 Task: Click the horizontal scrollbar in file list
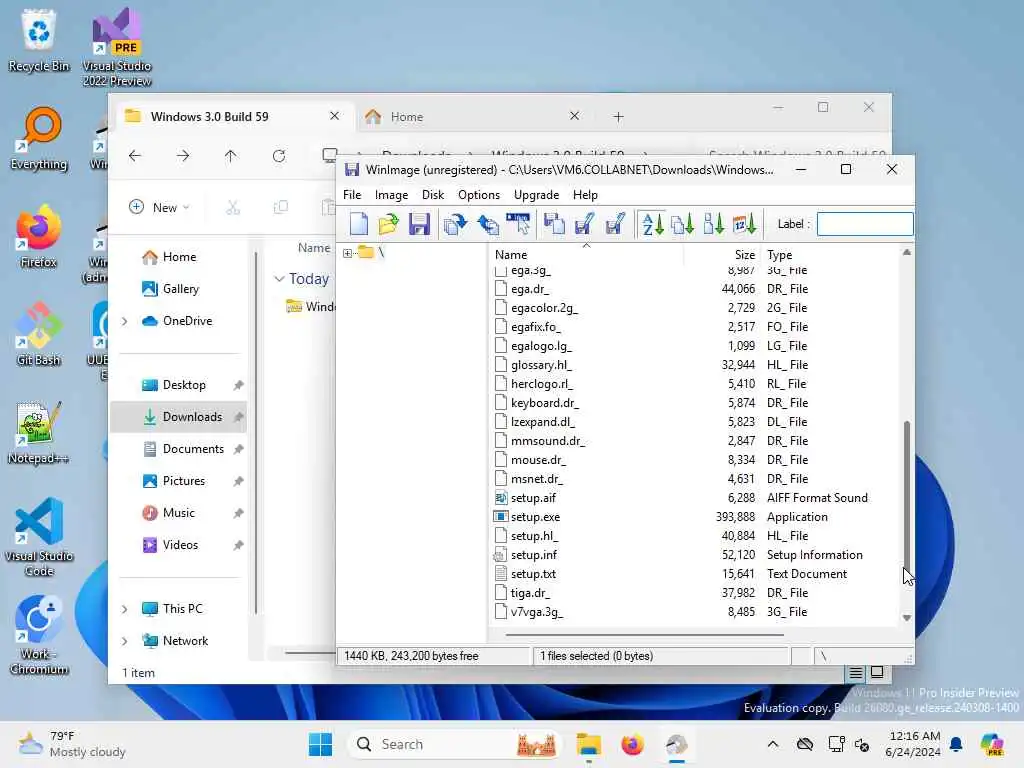pyautogui.click(x=645, y=634)
